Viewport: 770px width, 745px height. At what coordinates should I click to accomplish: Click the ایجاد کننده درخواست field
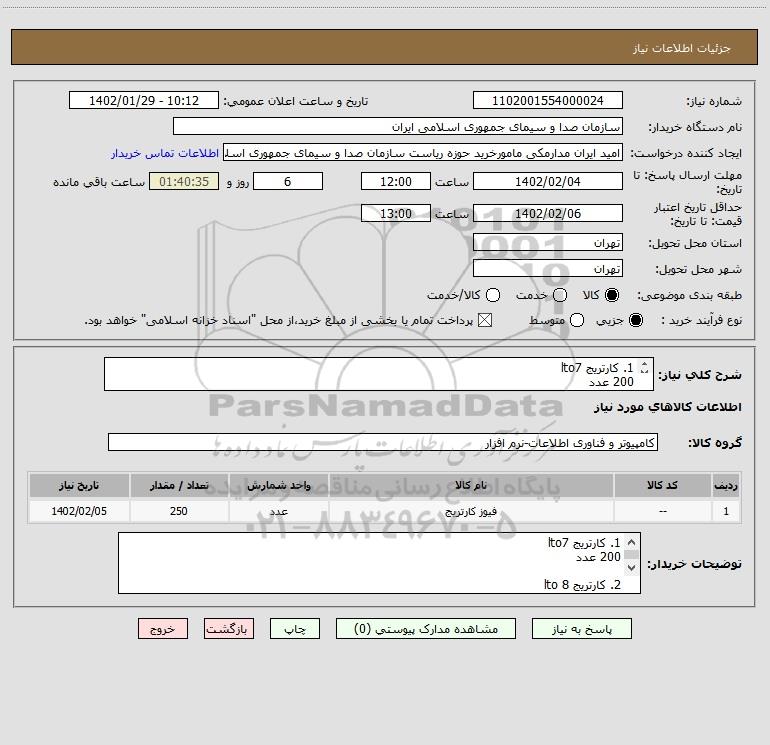tap(423, 153)
